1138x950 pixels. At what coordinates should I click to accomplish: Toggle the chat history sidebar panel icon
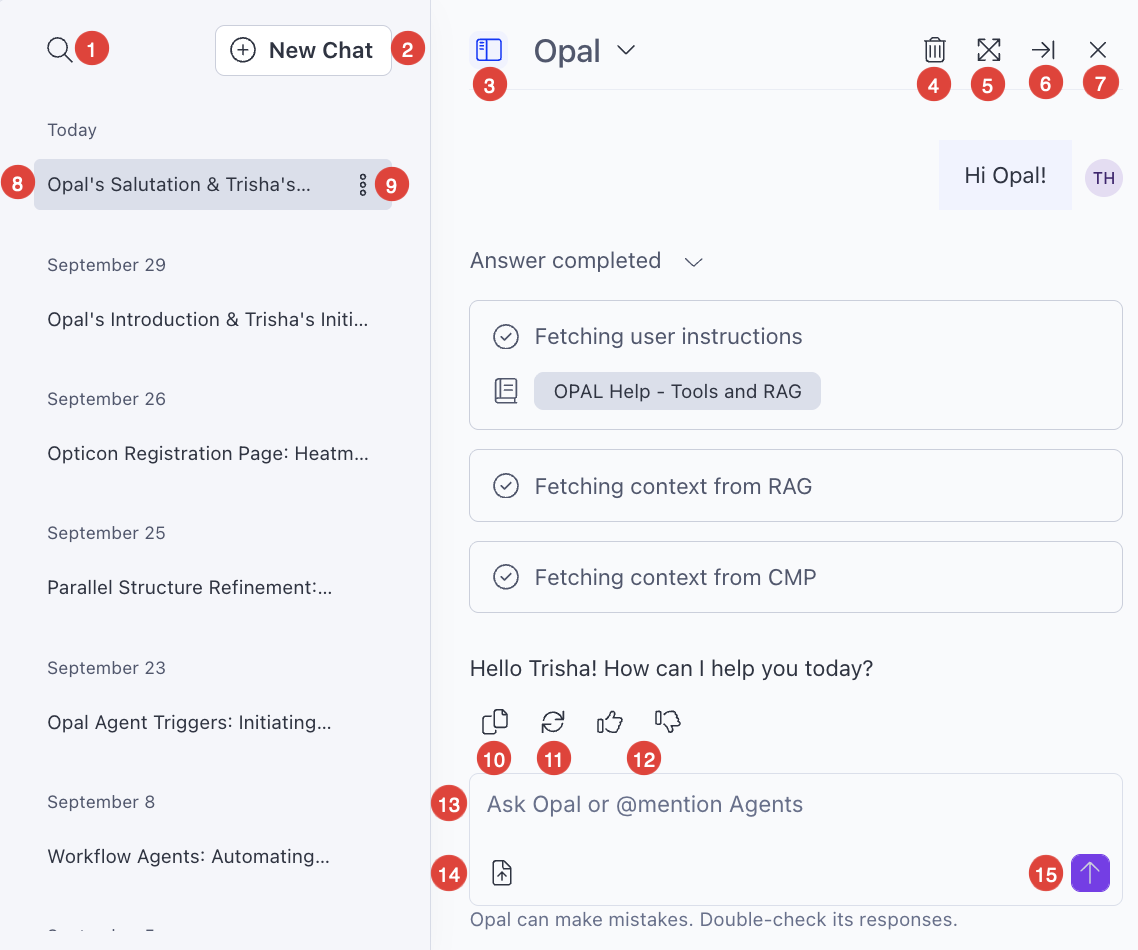point(488,49)
